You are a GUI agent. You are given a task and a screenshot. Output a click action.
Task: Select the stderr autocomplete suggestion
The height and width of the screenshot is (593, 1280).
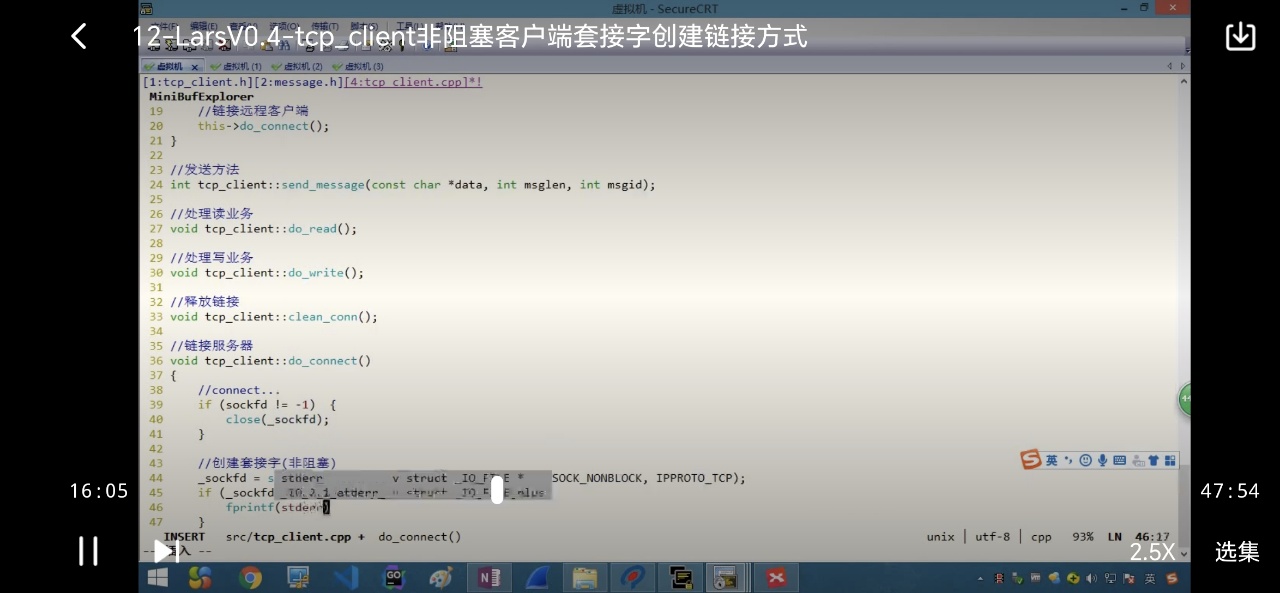tap(413, 478)
